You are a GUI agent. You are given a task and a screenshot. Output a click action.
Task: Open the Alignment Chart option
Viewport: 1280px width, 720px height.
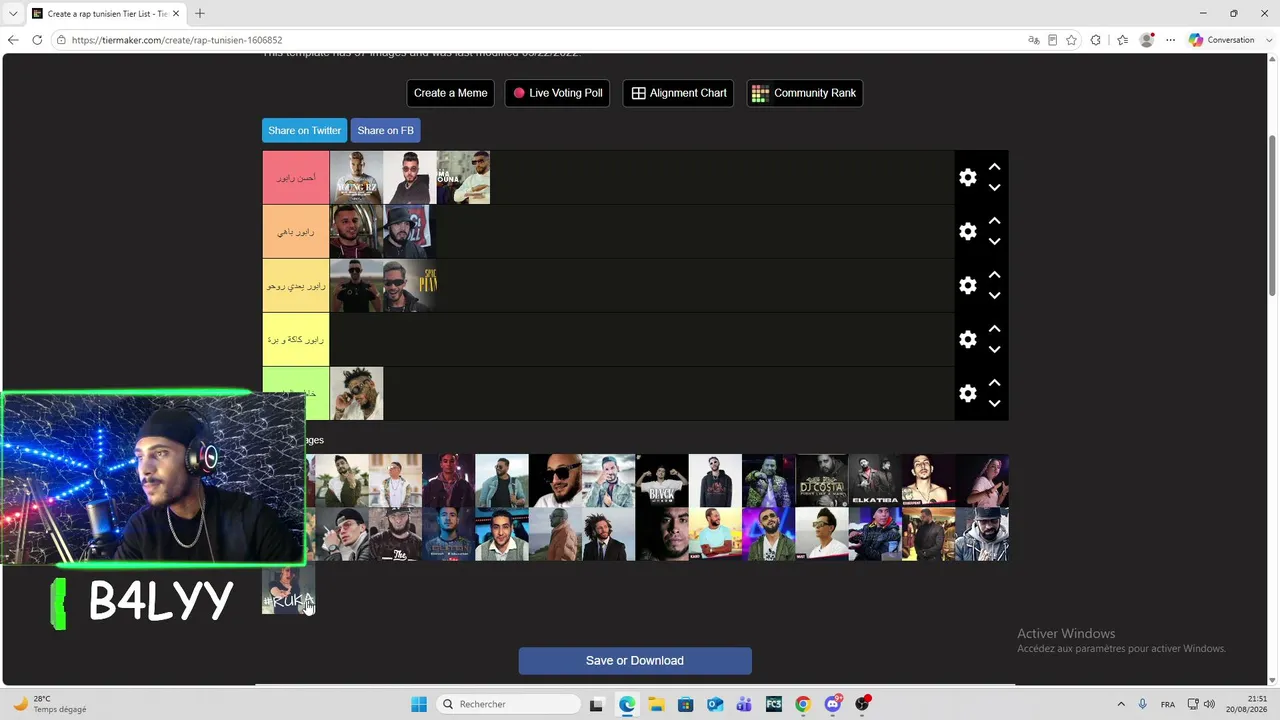tap(678, 93)
